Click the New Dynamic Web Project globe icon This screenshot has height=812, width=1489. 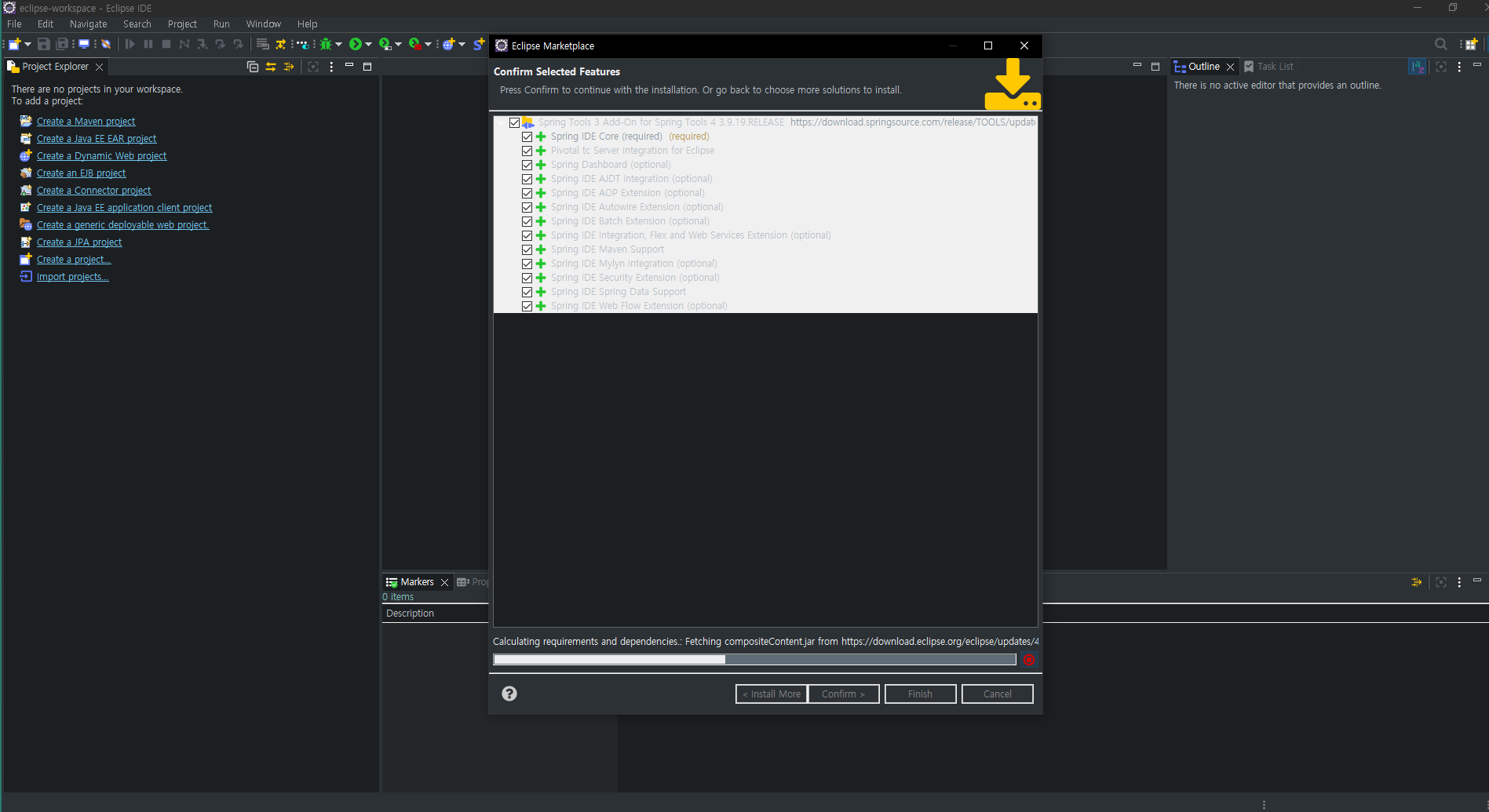[x=448, y=45]
